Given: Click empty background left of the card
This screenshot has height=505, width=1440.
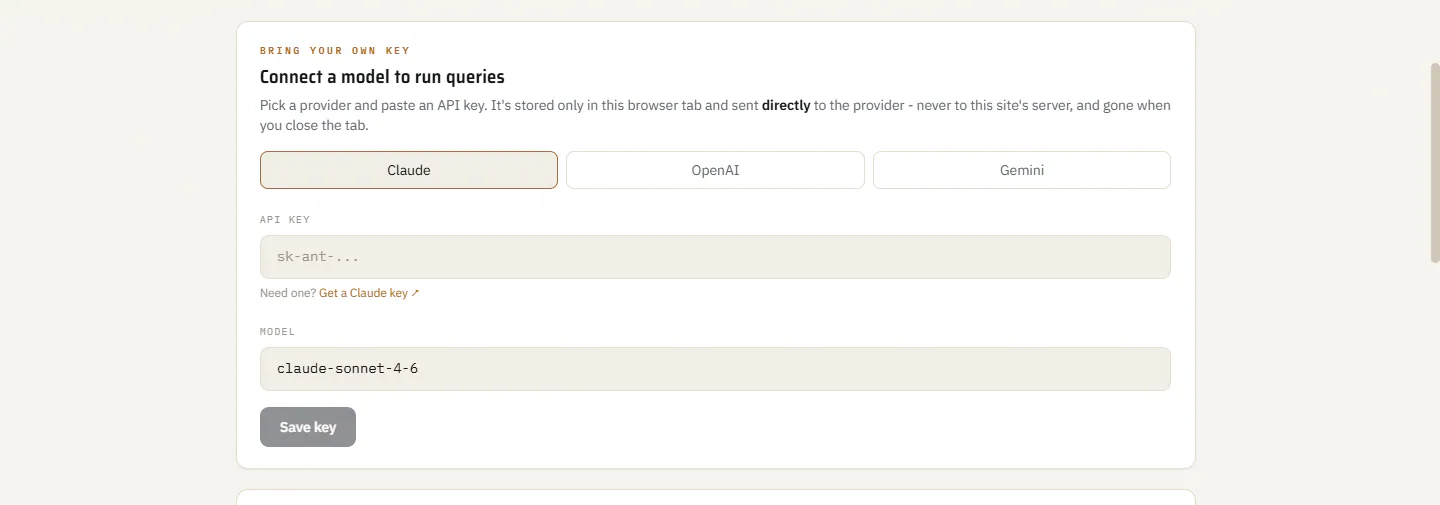Looking at the screenshot, I should point(118,250).
